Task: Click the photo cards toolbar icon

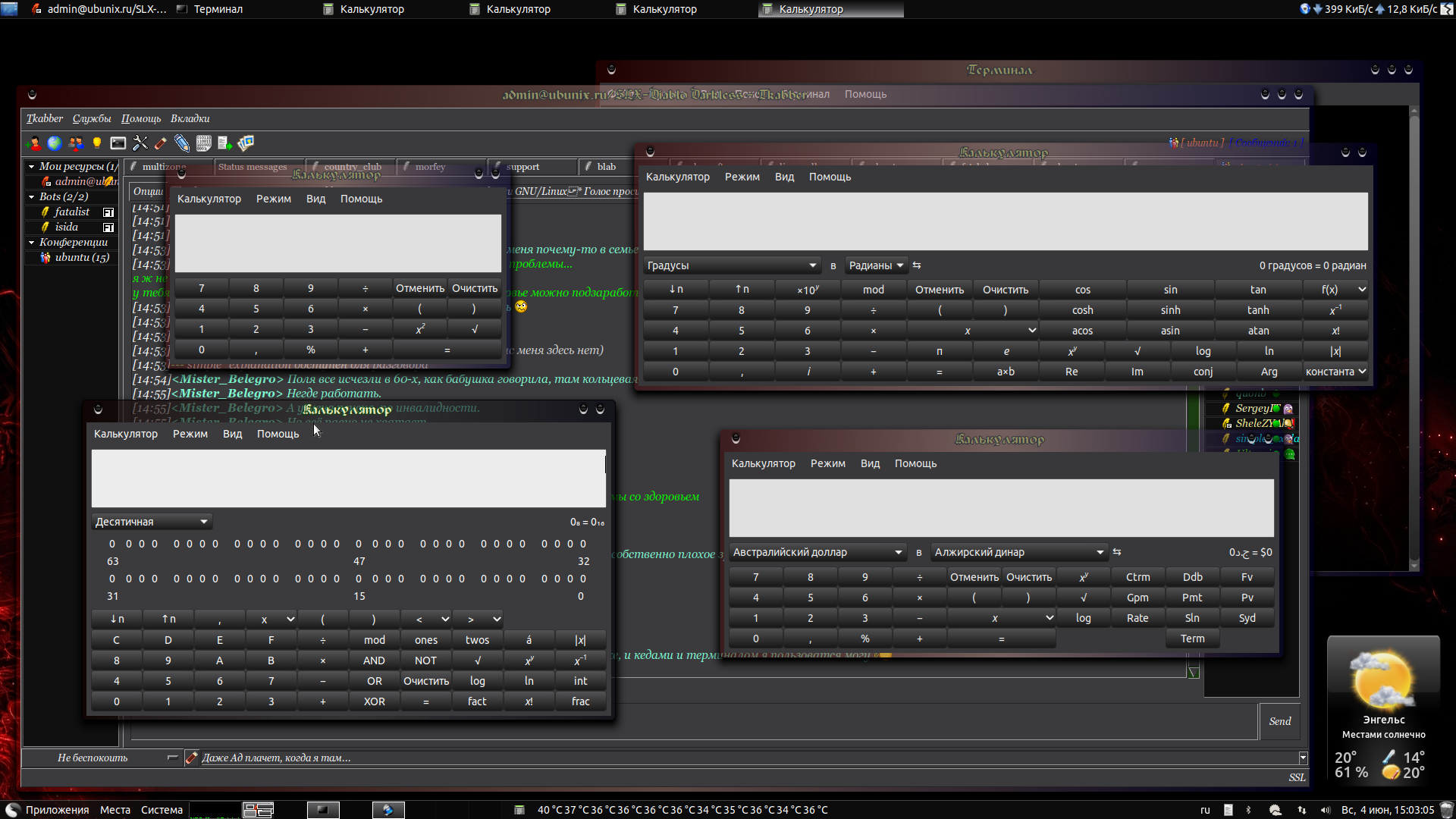Action: [246, 143]
